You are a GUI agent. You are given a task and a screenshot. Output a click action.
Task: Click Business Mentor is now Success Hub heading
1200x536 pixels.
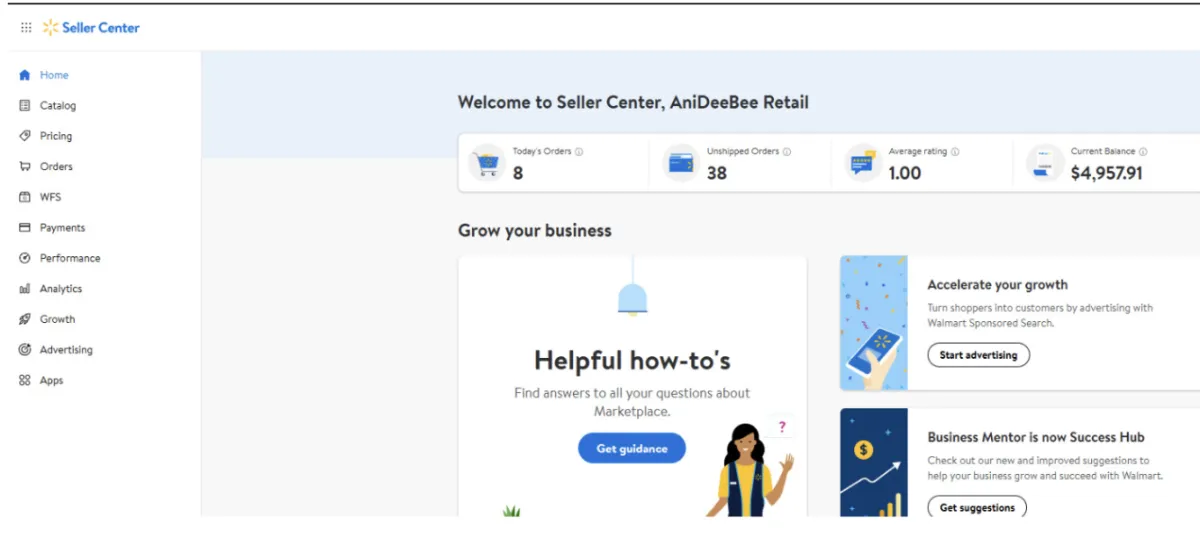1036,437
